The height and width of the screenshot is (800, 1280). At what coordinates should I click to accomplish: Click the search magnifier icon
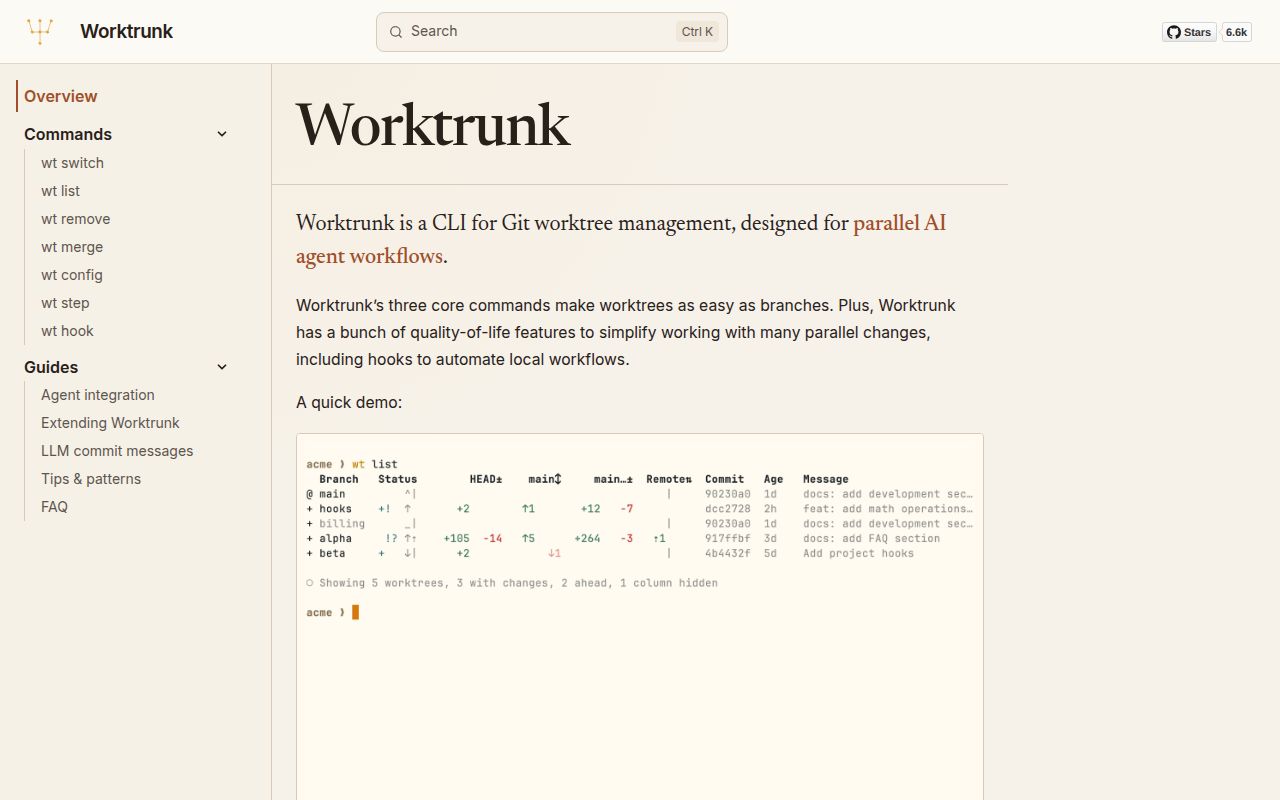click(x=396, y=31)
